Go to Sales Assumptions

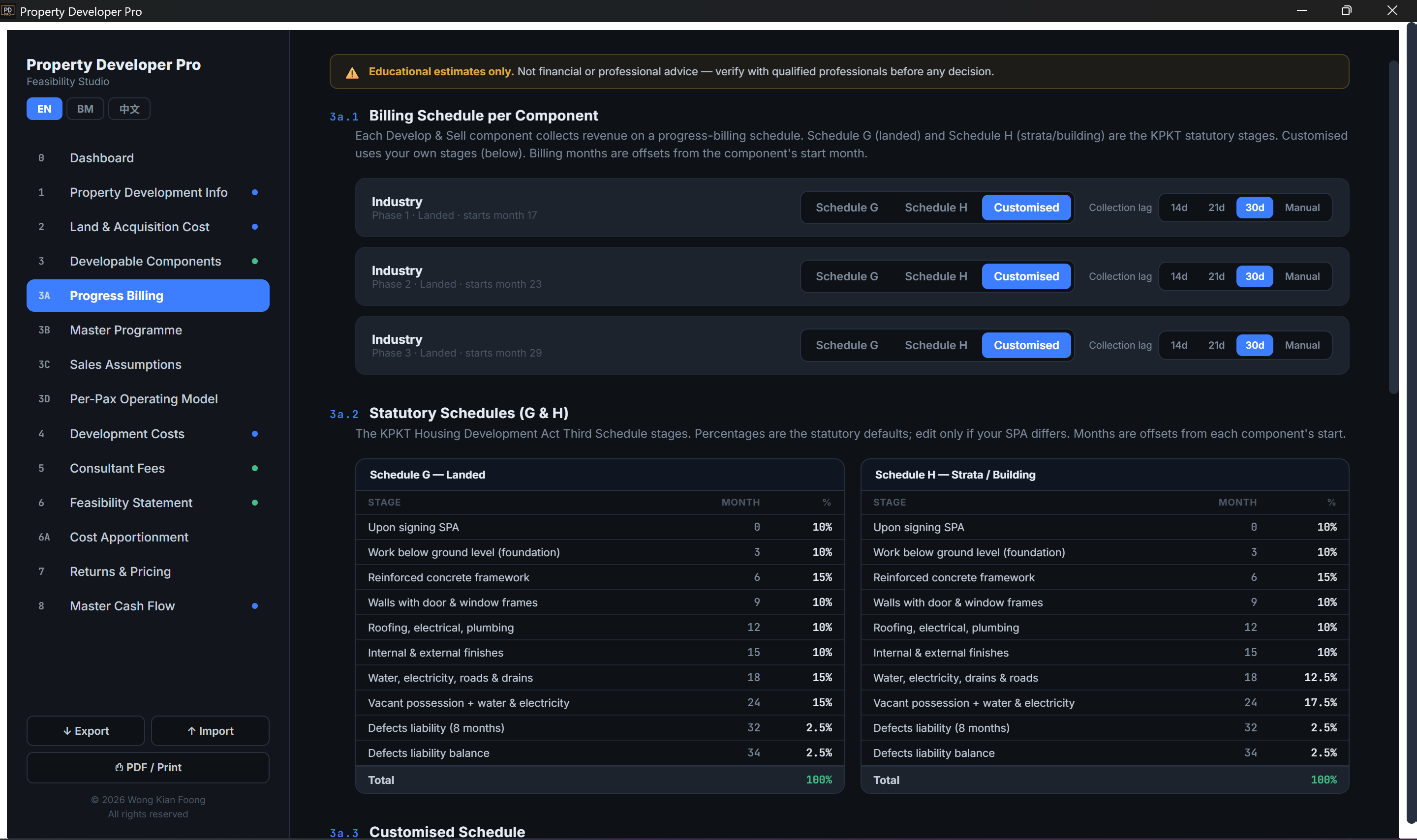point(148,364)
